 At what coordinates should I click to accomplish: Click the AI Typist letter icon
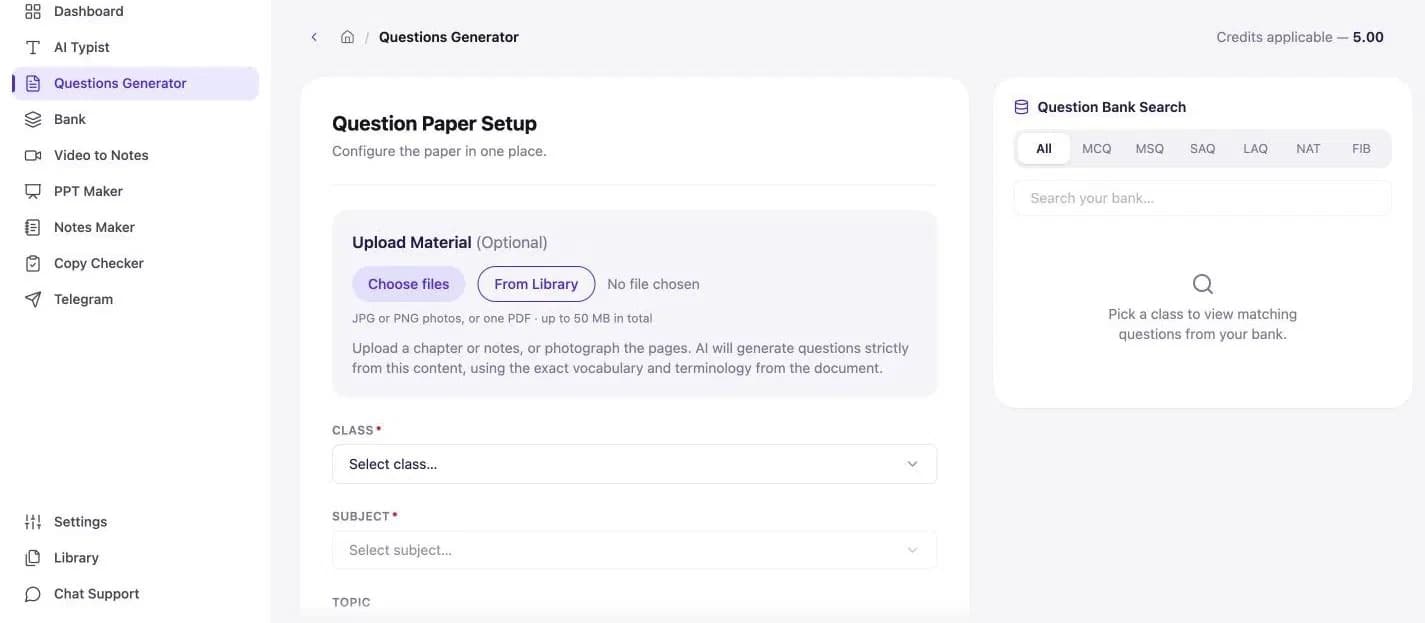coord(33,47)
